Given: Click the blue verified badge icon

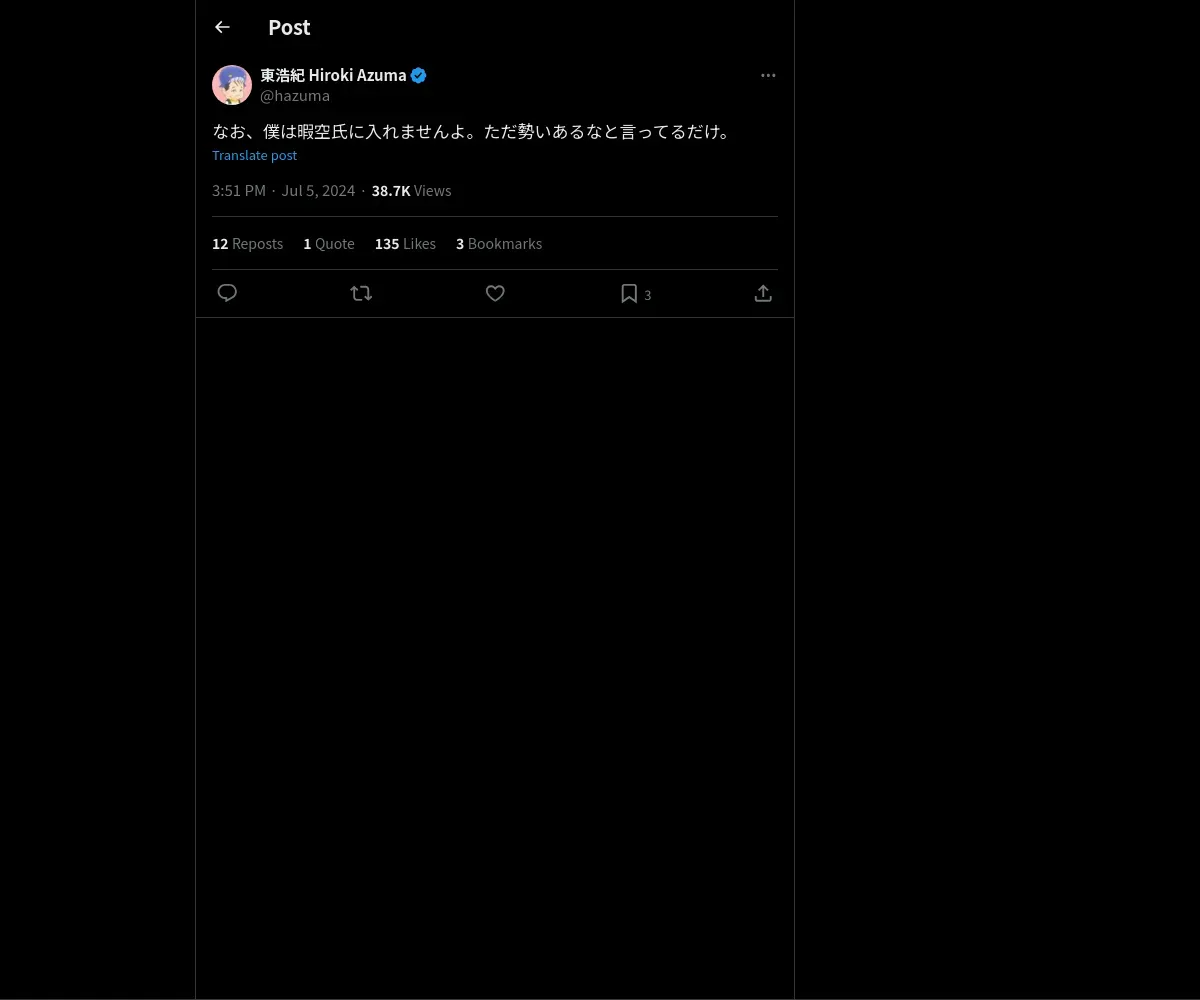Looking at the screenshot, I should (419, 75).
